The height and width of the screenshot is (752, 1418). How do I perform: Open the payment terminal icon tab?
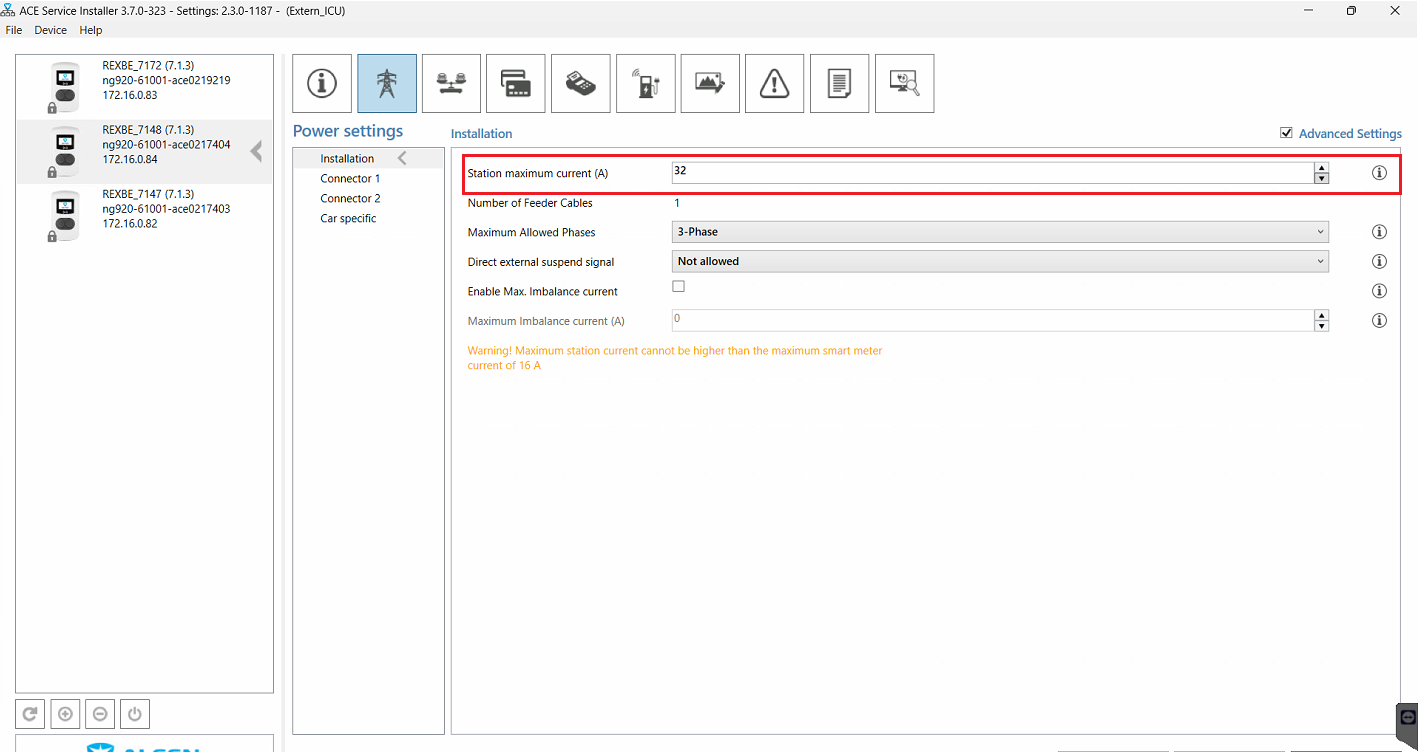tap(580, 84)
